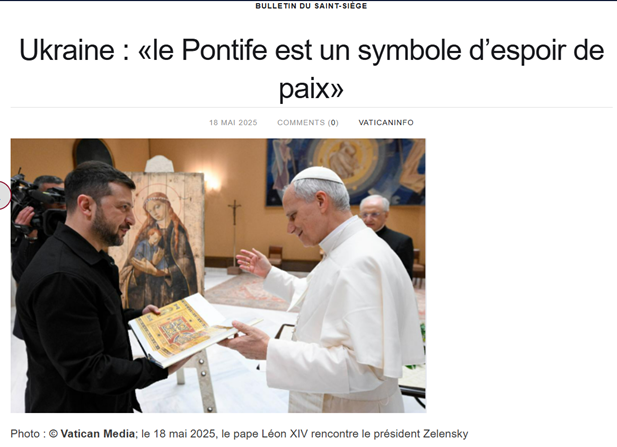Click the copyright symbol in photo caption
Image resolution: width=617 pixels, height=447 pixels.
coord(54,434)
